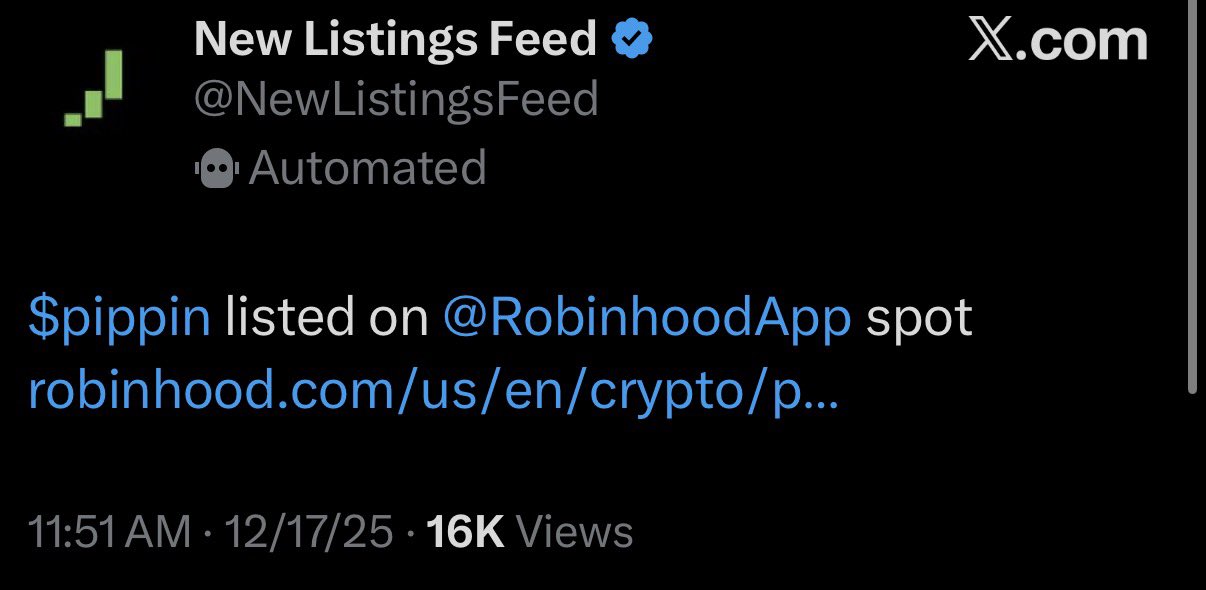Open the New Listings Feed display name
Image resolution: width=1206 pixels, height=590 pixels.
[x=395, y=39]
